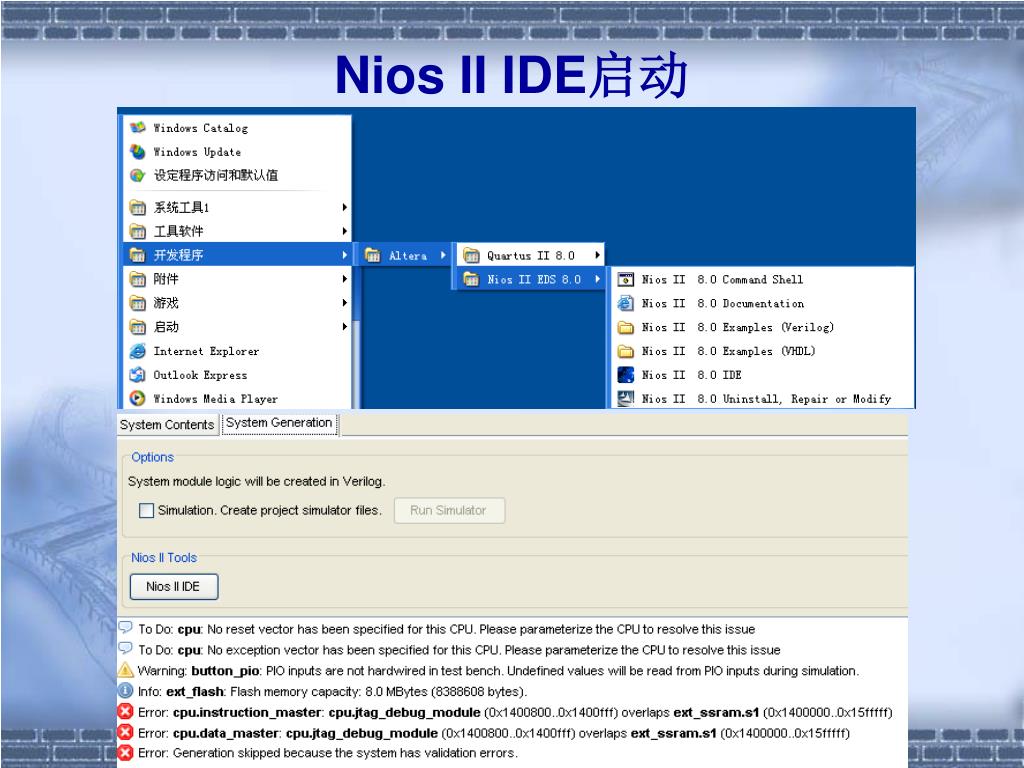The image size is (1024, 768).
Task: Enable the Simulation project files checkbox
Action: (146, 511)
